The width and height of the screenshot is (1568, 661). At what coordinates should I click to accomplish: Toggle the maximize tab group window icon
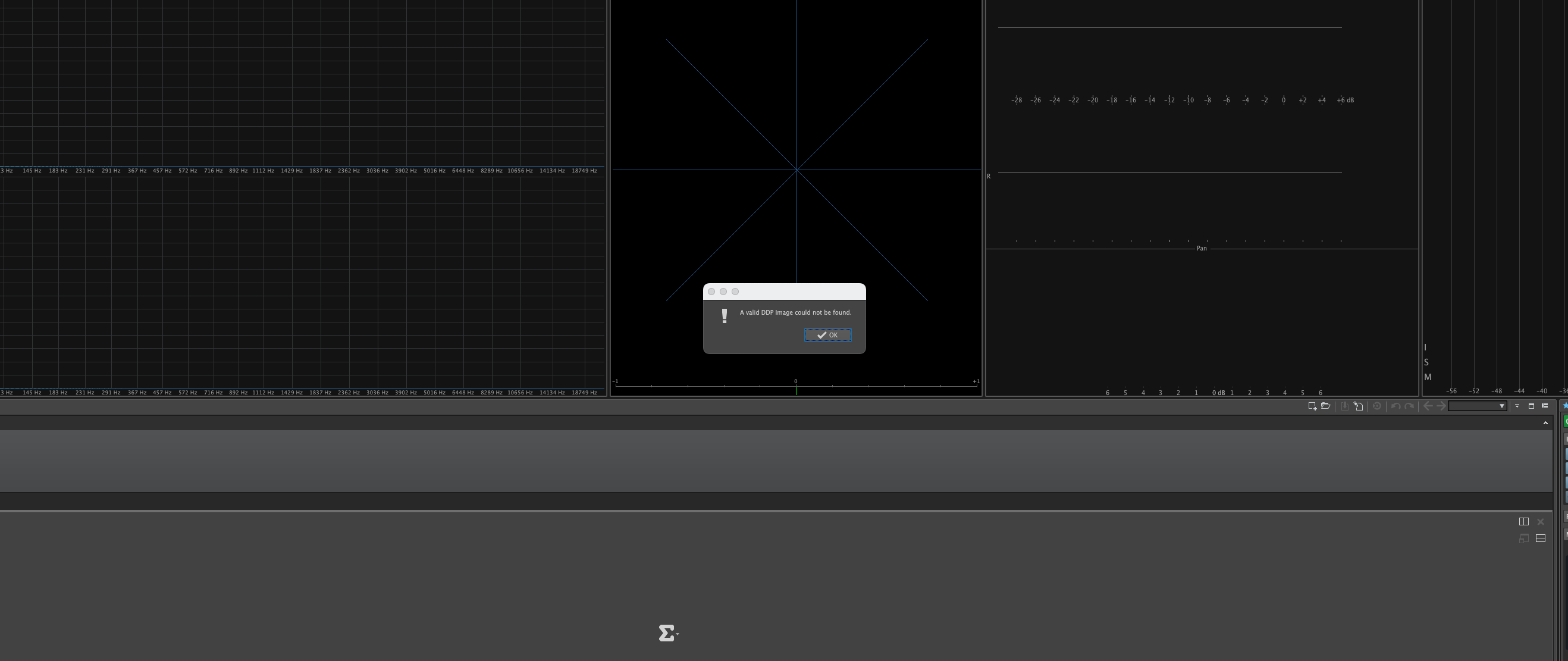1532,406
